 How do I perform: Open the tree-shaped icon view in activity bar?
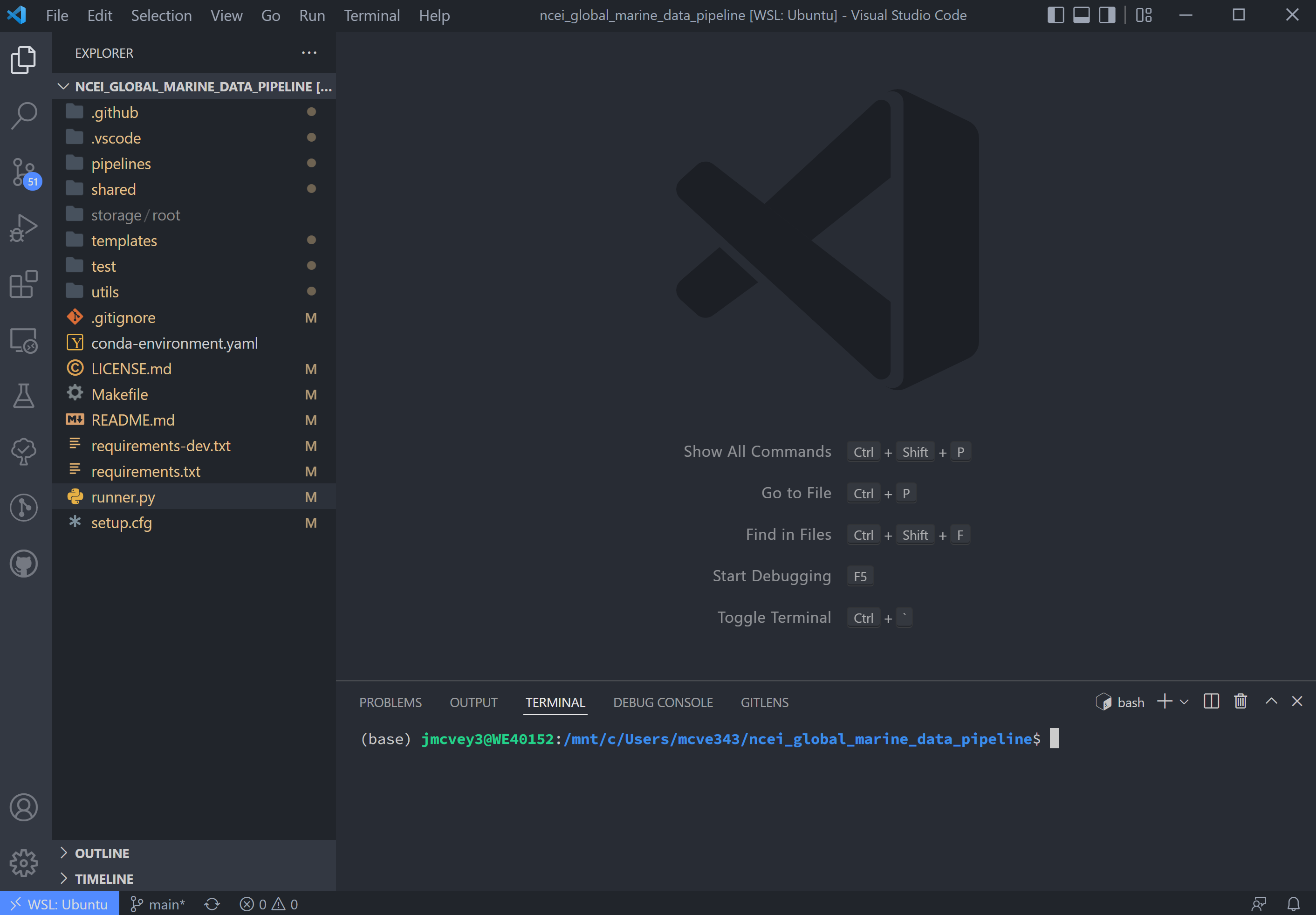(23, 452)
